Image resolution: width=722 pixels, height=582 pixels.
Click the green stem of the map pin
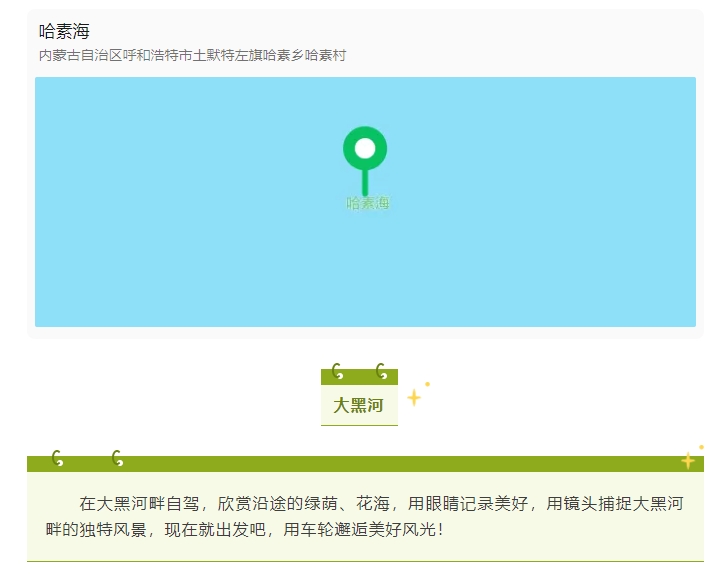(x=365, y=182)
